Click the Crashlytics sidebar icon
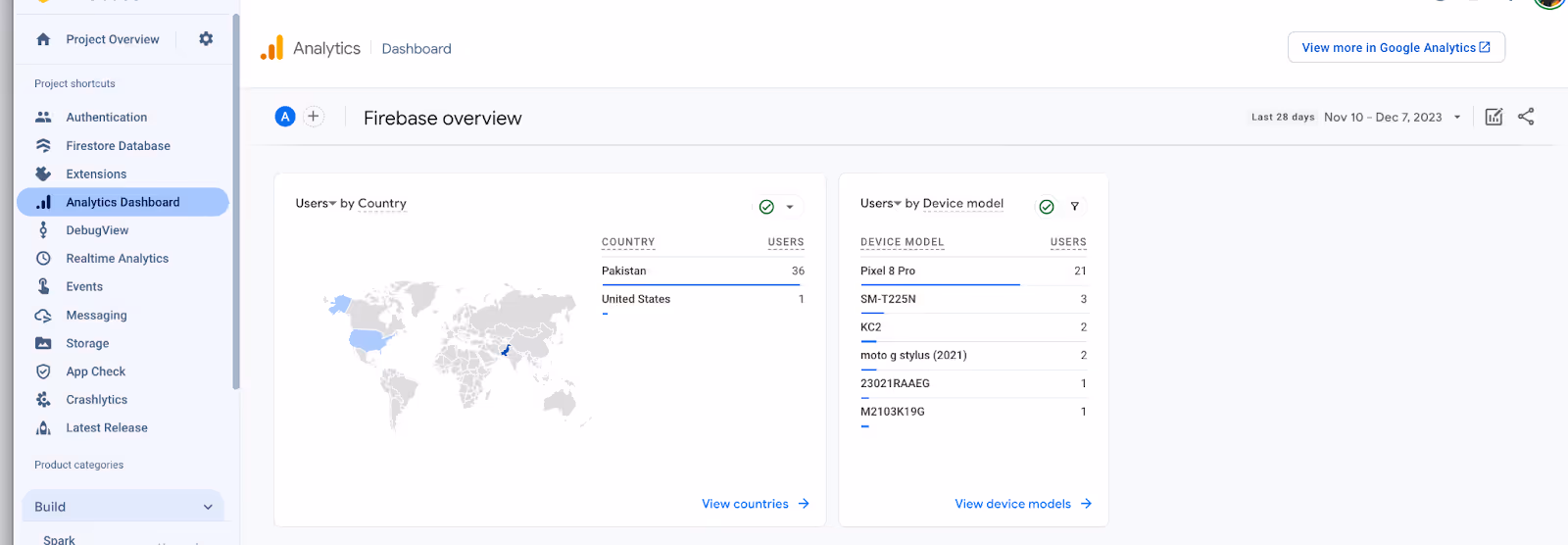This screenshot has width=1568, height=545. coord(43,400)
